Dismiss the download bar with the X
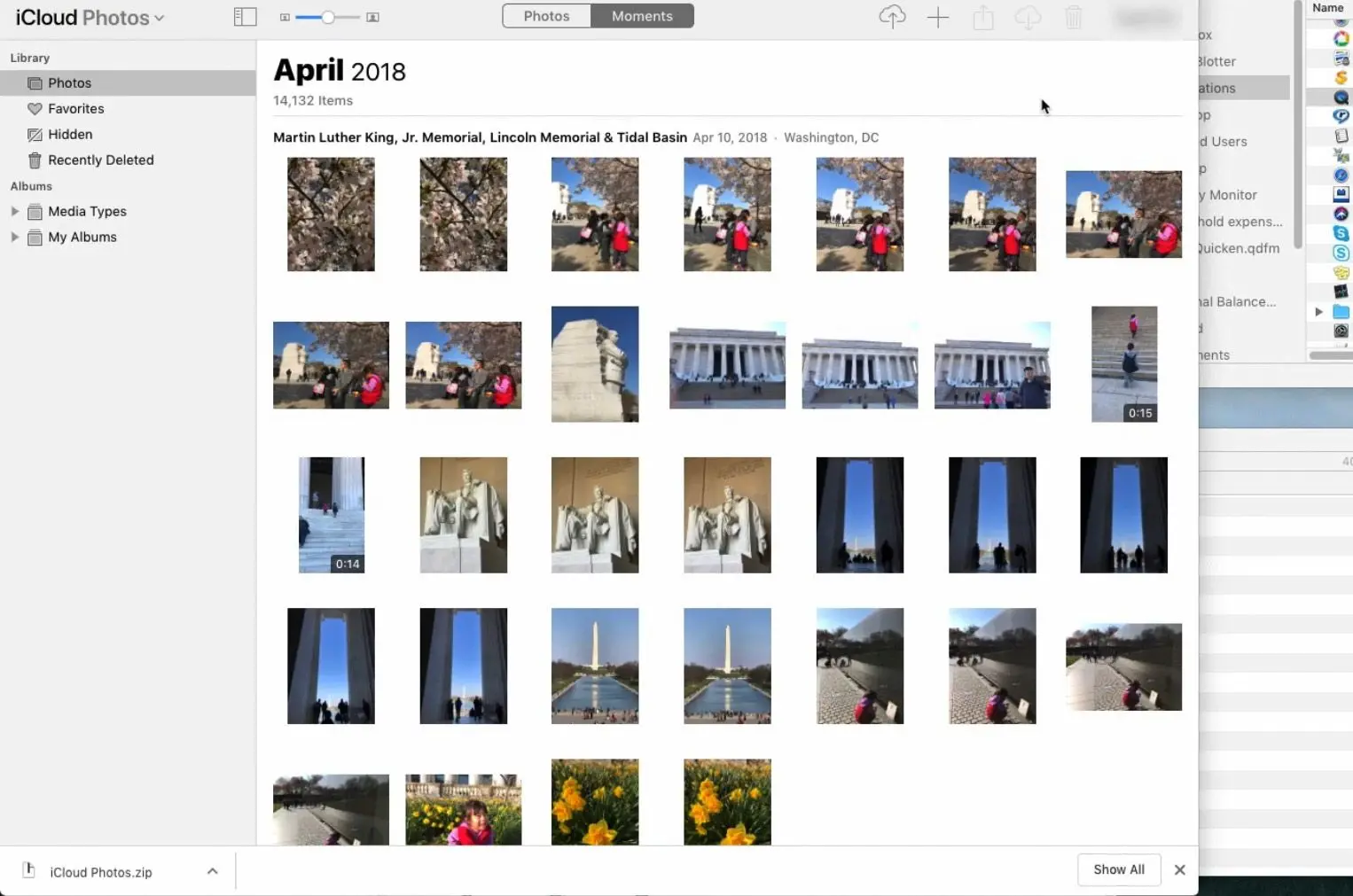 [1179, 869]
